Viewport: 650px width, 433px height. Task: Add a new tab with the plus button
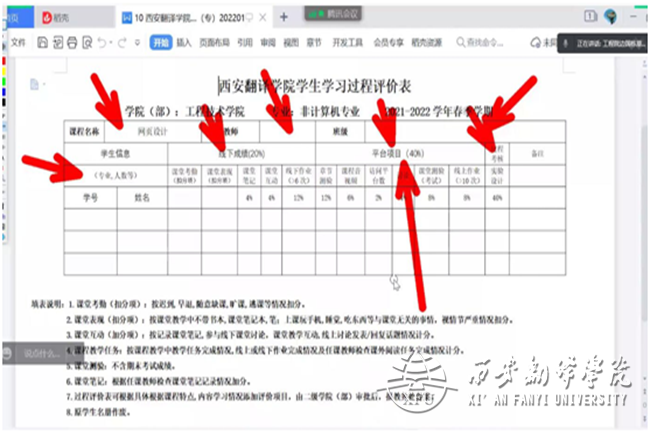(284, 17)
